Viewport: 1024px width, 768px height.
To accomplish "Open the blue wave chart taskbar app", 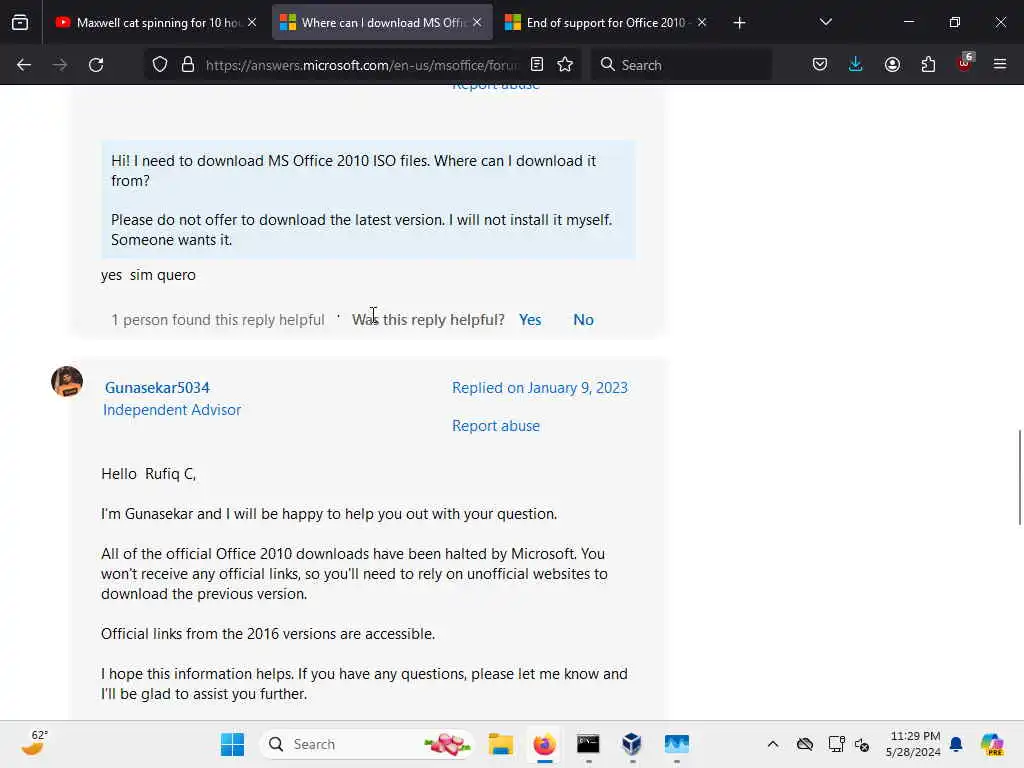I will [677, 744].
